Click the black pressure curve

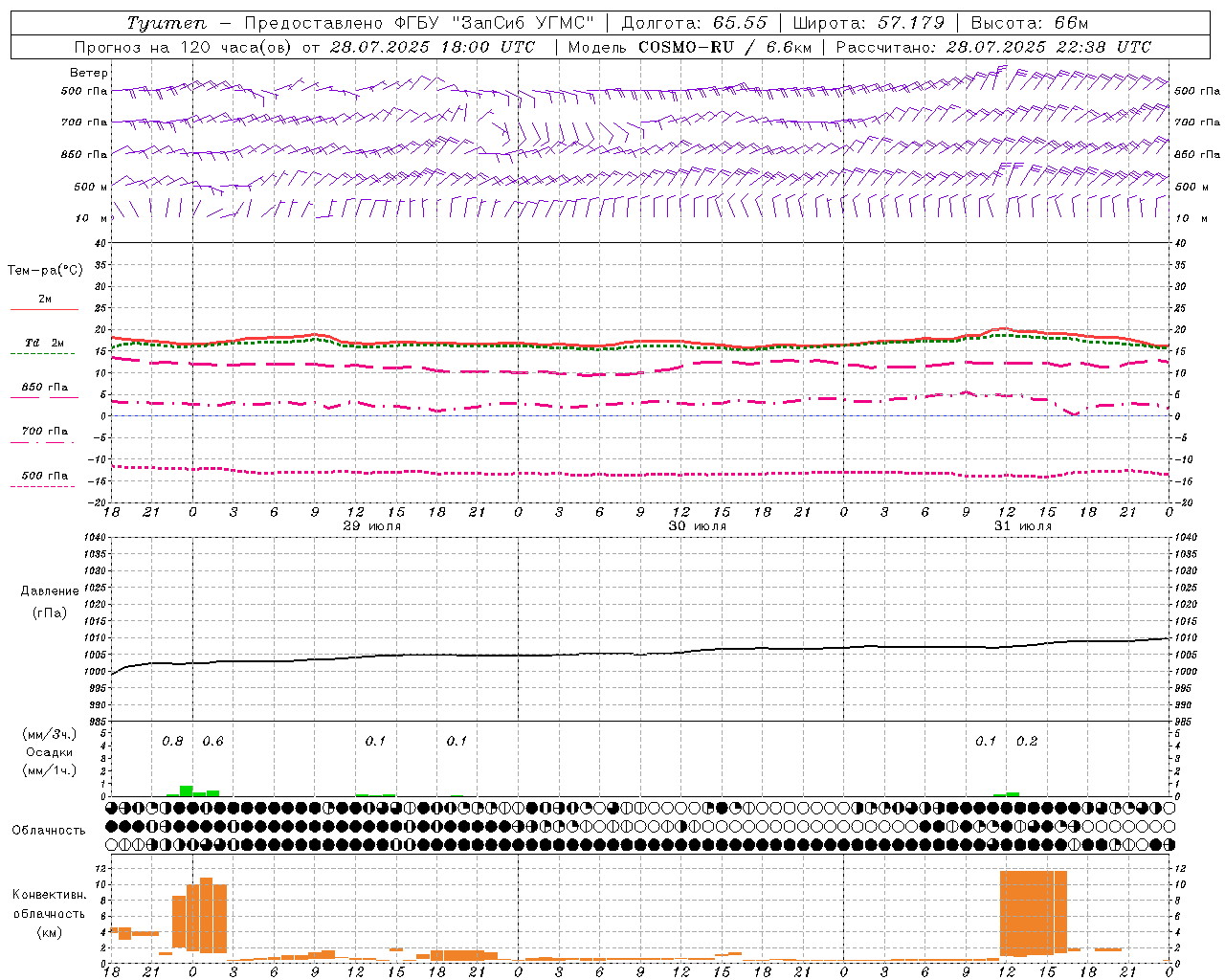(x=641, y=655)
